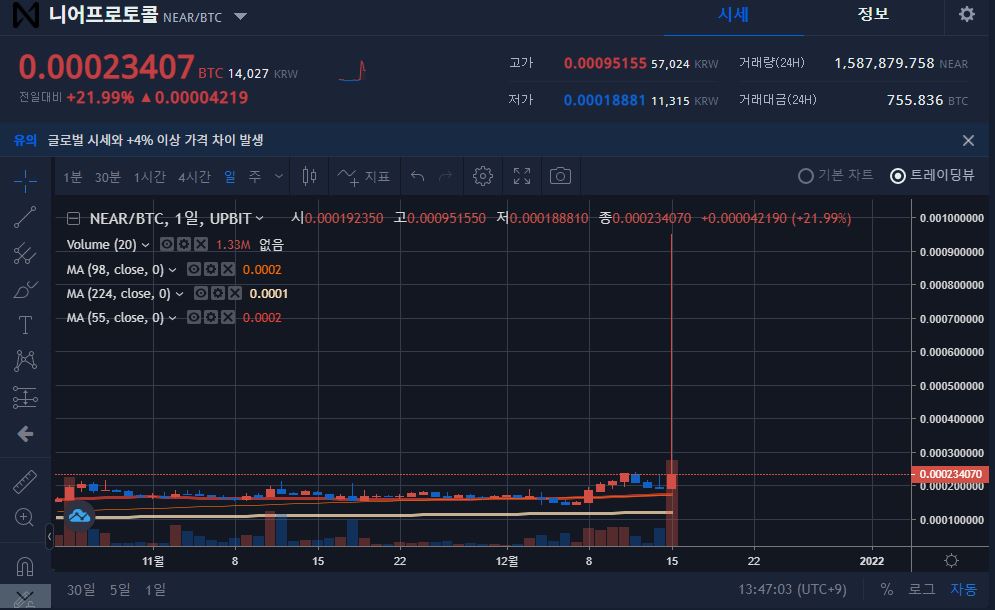This screenshot has width=995, height=610.
Task: Select the trend line drawing tool
Action: [25, 217]
